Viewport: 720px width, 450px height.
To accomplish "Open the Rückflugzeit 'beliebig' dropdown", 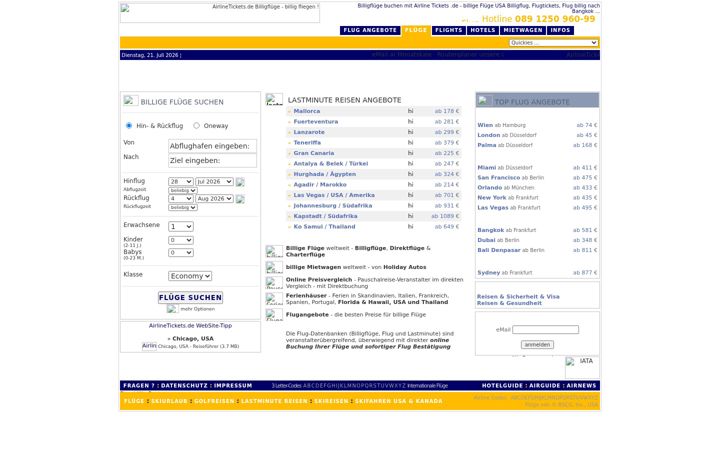I will [x=183, y=208].
